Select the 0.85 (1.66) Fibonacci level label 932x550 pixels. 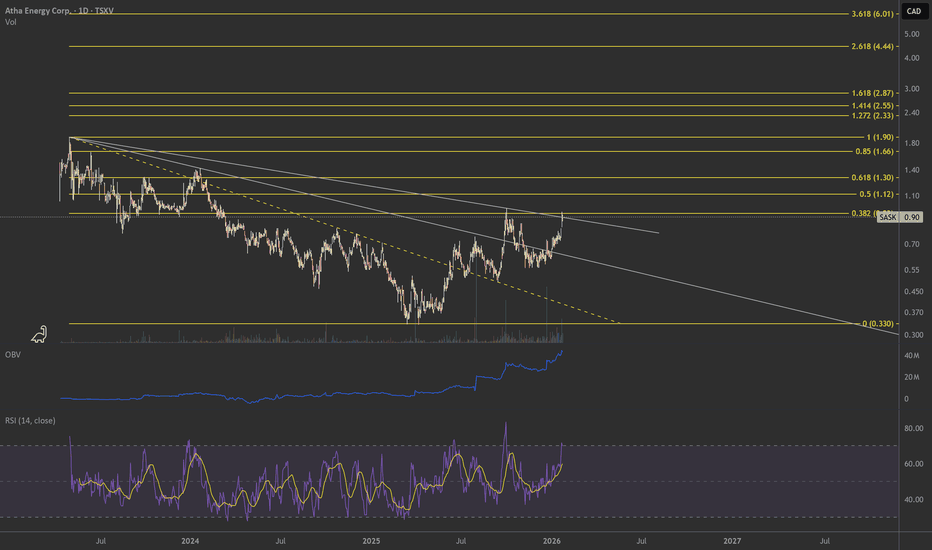point(874,152)
